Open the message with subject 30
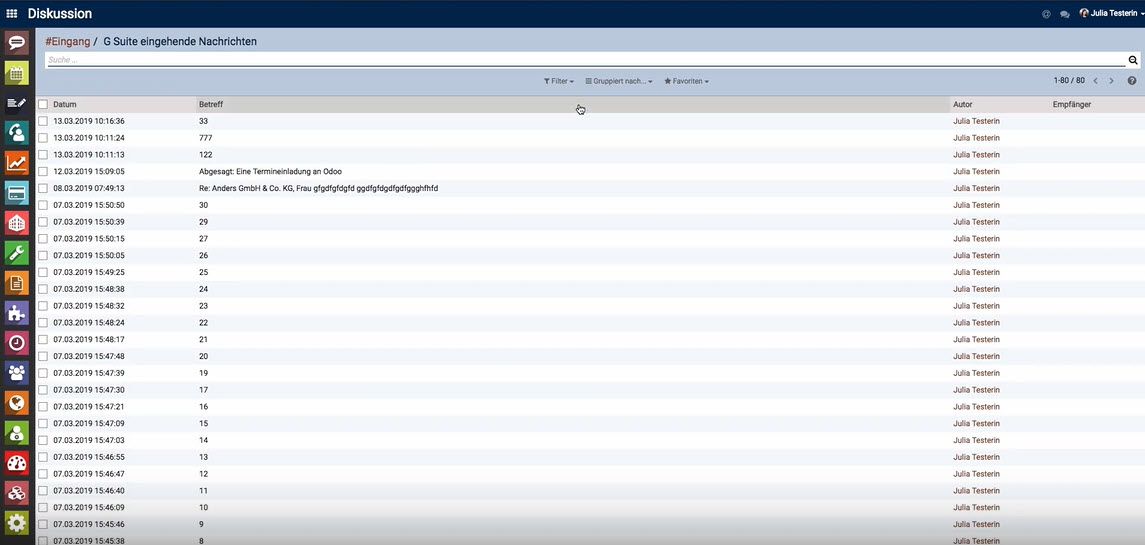 coord(203,205)
